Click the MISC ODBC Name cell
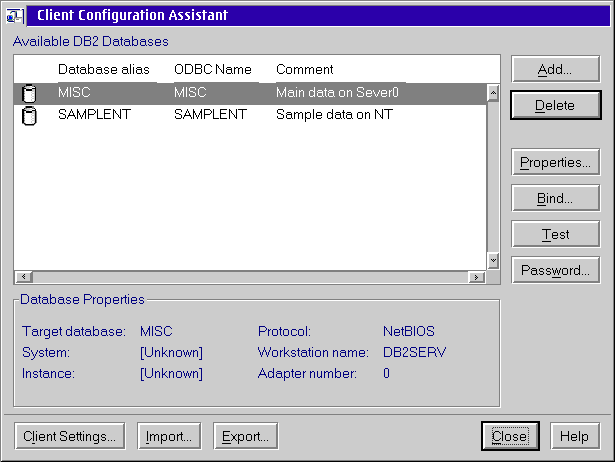Viewport: 615px width, 462px height. coord(190,93)
